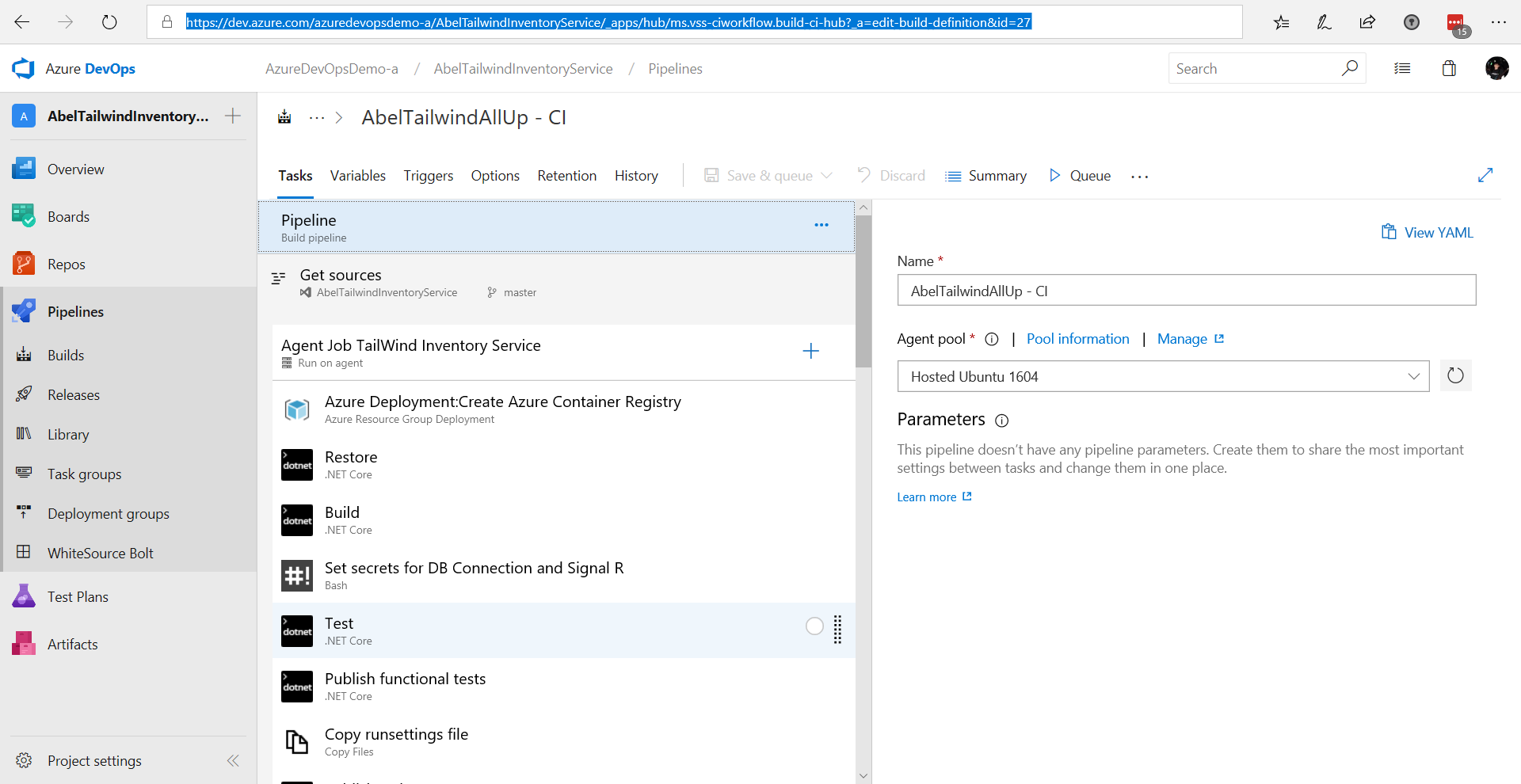Open the Releases rocket icon

24,394
